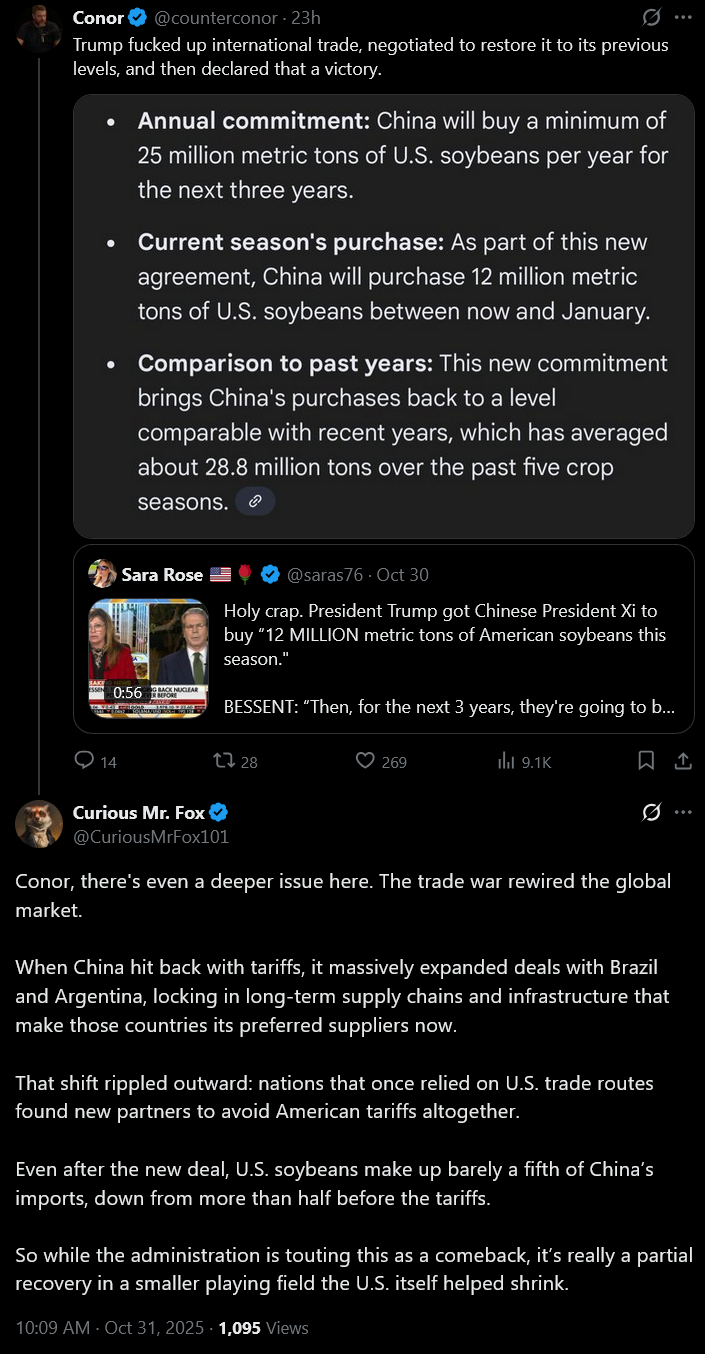Image resolution: width=705 pixels, height=1354 pixels.
Task: Click the 23h timestamp on Conor's post
Action: 306,18
